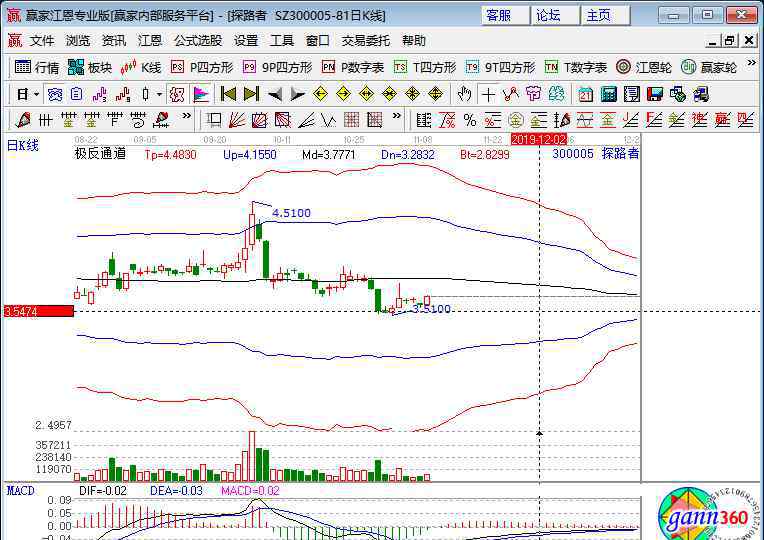This screenshot has width=764, height=540.
Task: Open the candlestick chart type dropdown arrow
Action: click(x=159, y=94)
